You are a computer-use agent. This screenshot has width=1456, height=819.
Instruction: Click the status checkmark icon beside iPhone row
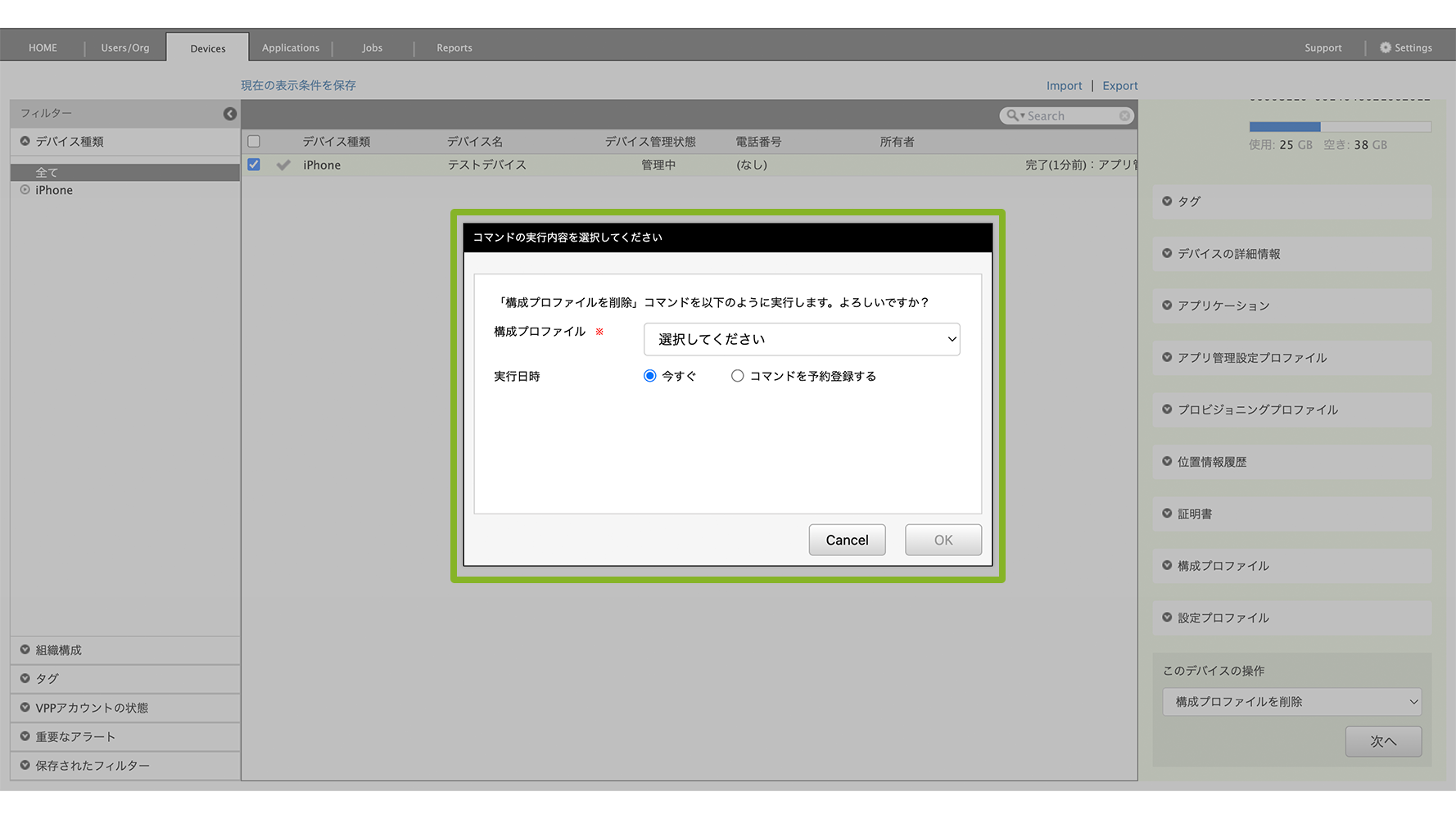pyautogui.click(x=283, y=165)
